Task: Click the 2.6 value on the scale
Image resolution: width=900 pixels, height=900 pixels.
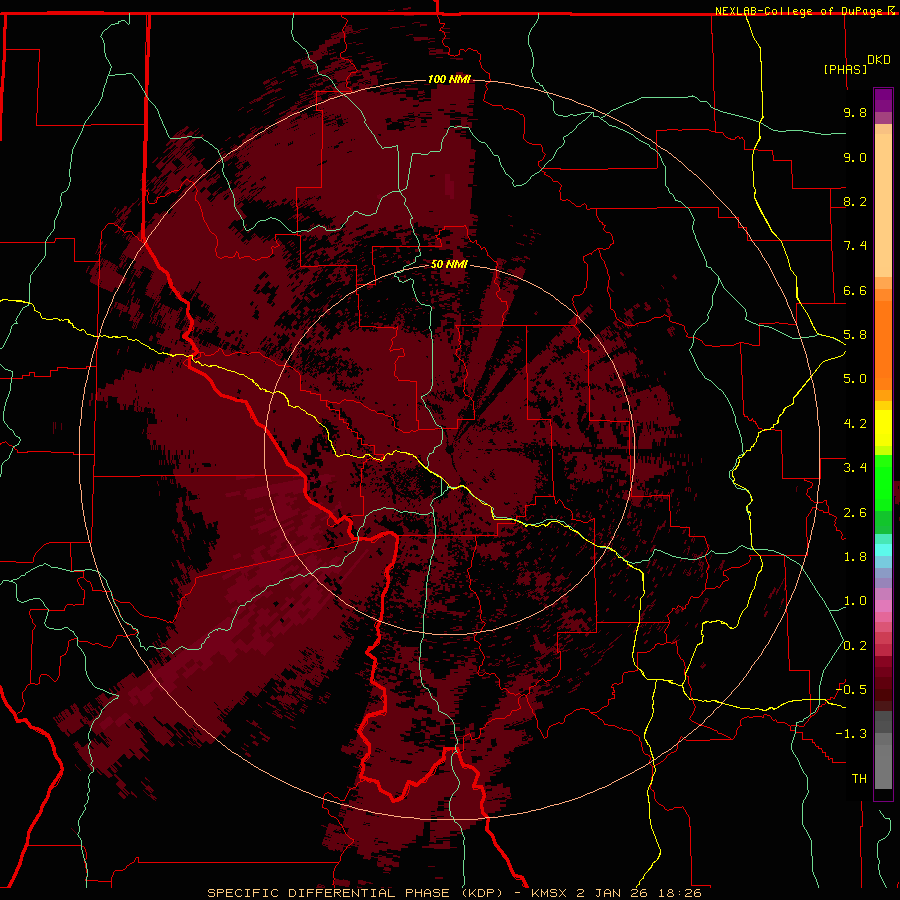Action: (x=855, y=513)
